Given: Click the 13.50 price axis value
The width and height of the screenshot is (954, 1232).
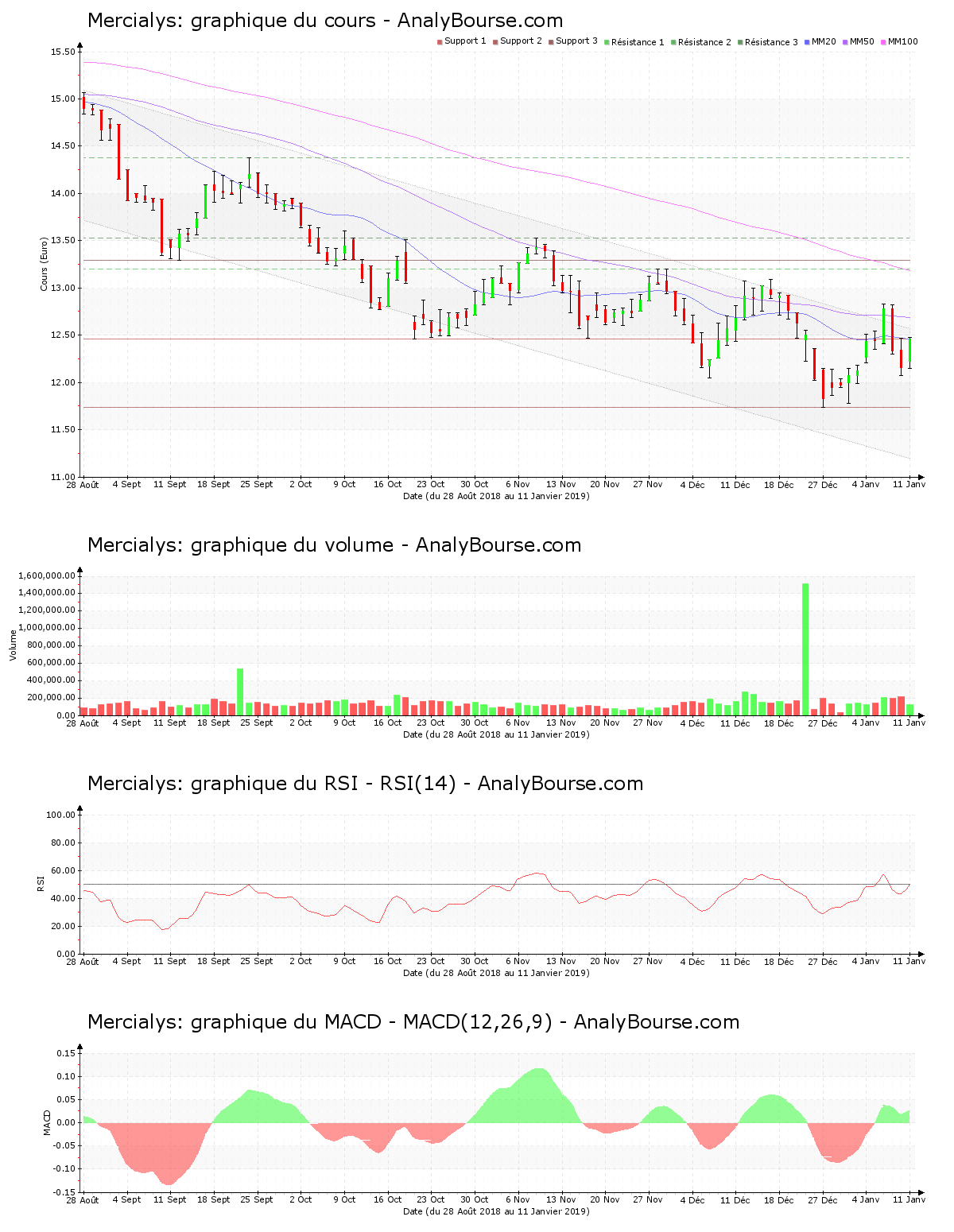Looking at the screenshot, I should click(x=63, y=241).
